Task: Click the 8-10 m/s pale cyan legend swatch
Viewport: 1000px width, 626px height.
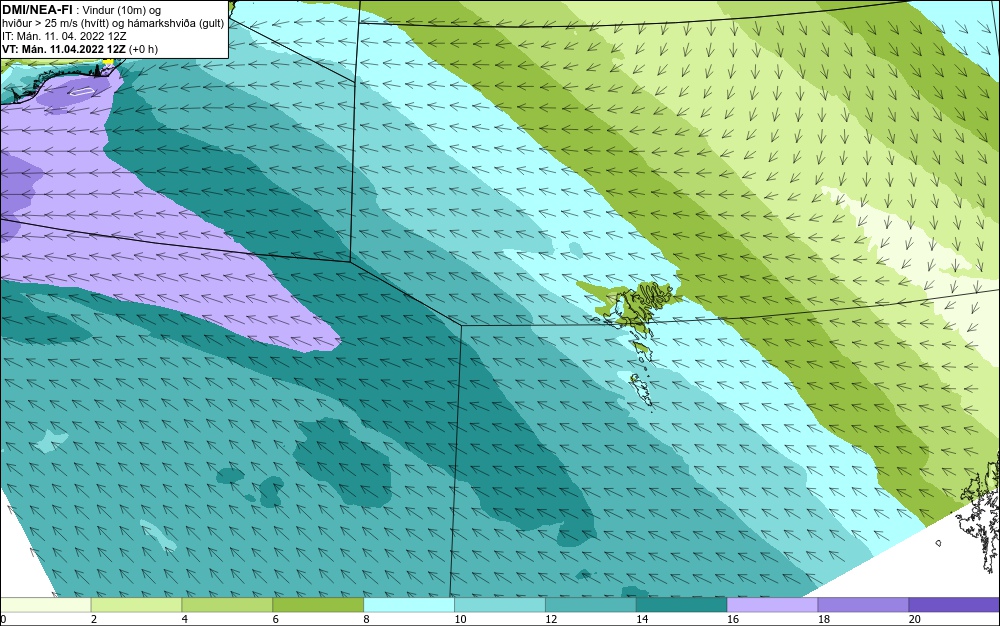Action: (409, 604)
